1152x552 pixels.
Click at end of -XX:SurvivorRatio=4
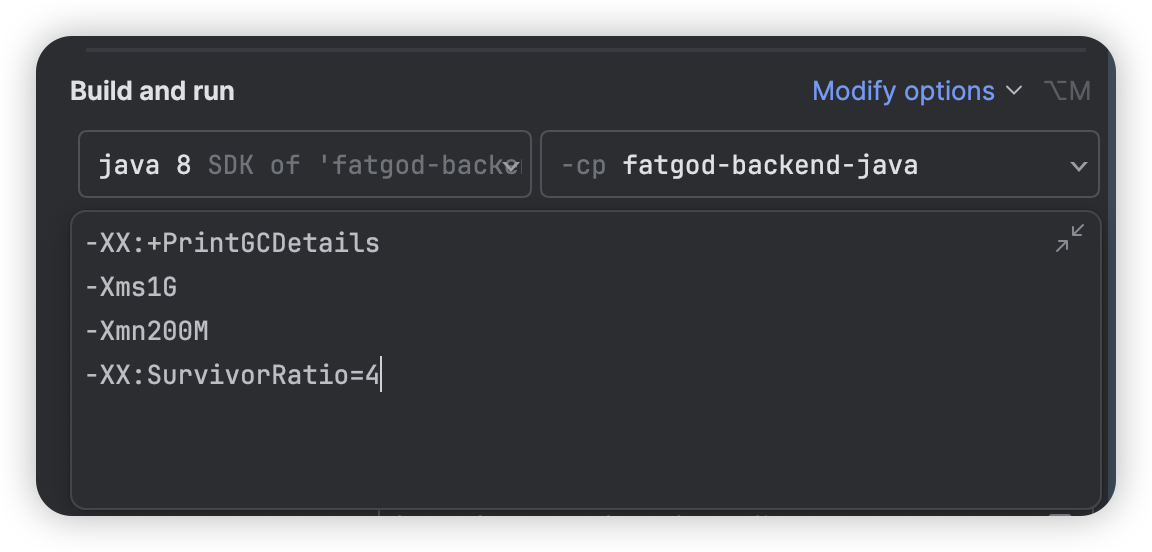tap(380, 376)
